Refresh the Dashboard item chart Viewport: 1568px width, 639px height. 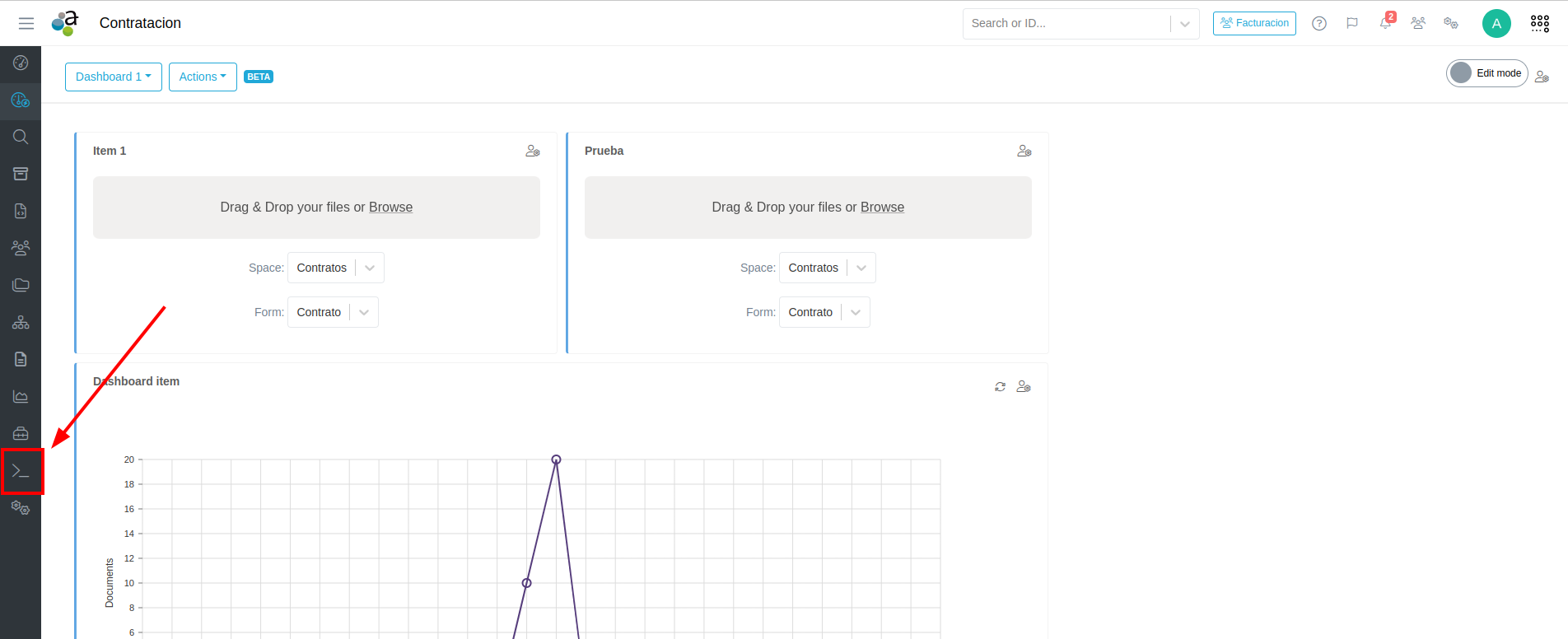[1000, 386]
